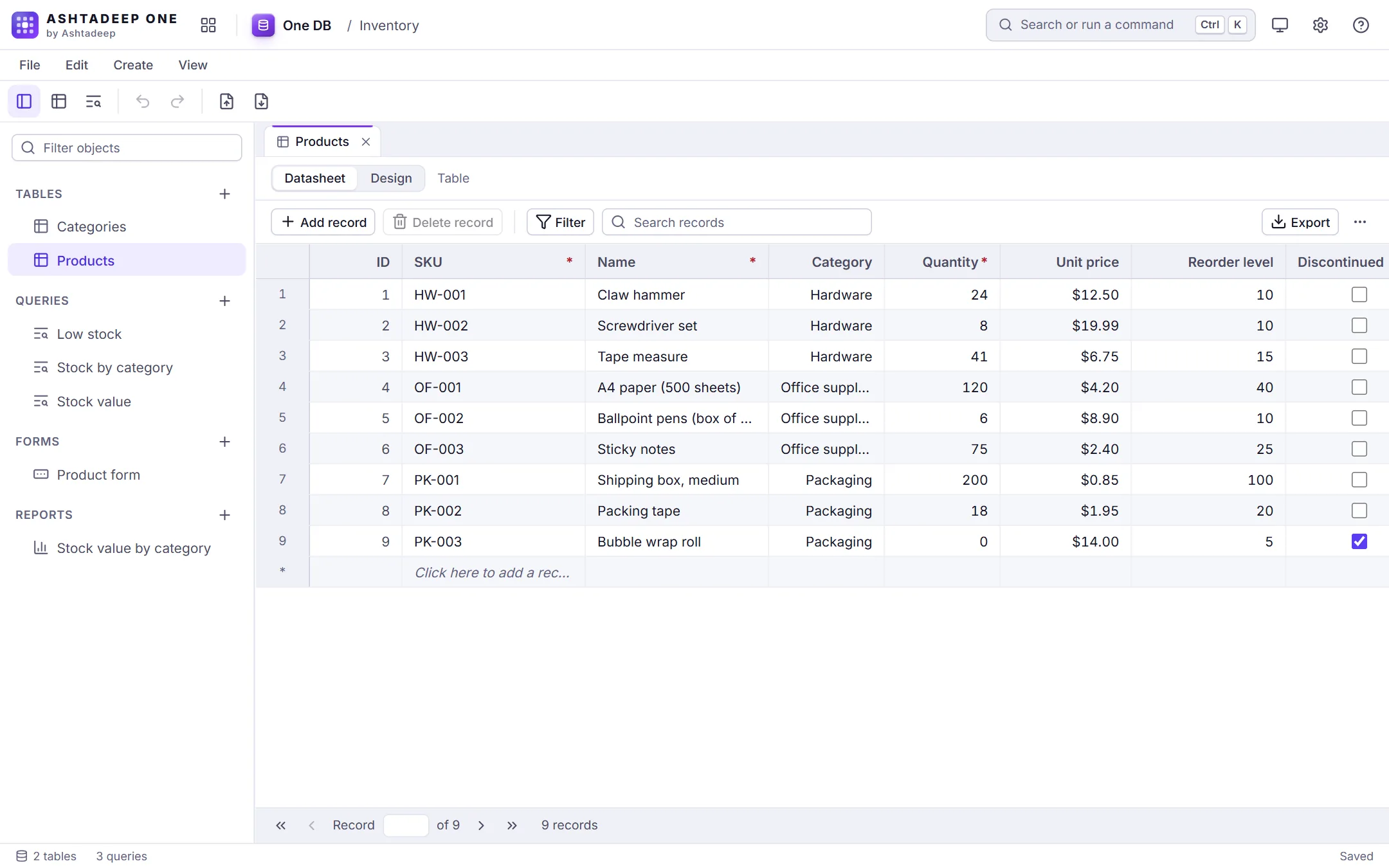Click the new query toolbar icon
The image size is (1389, 868).
94,102
